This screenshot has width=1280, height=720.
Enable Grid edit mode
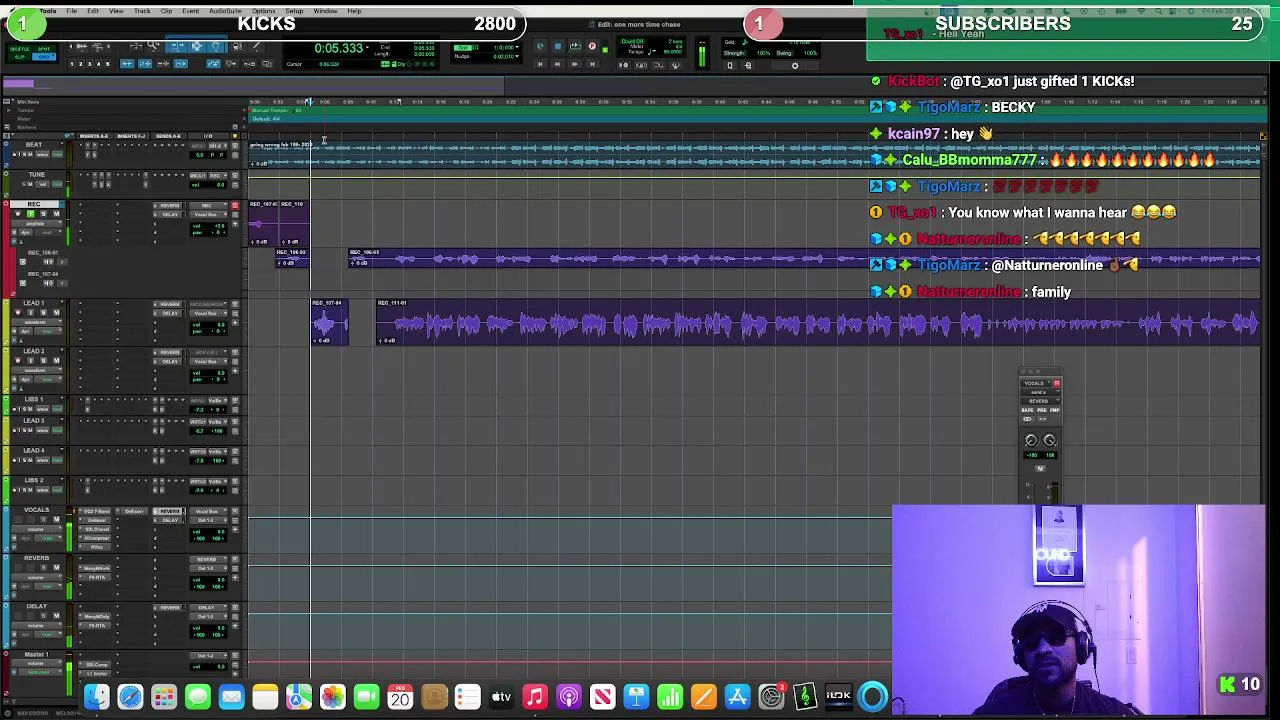click(x=44, y=57)
